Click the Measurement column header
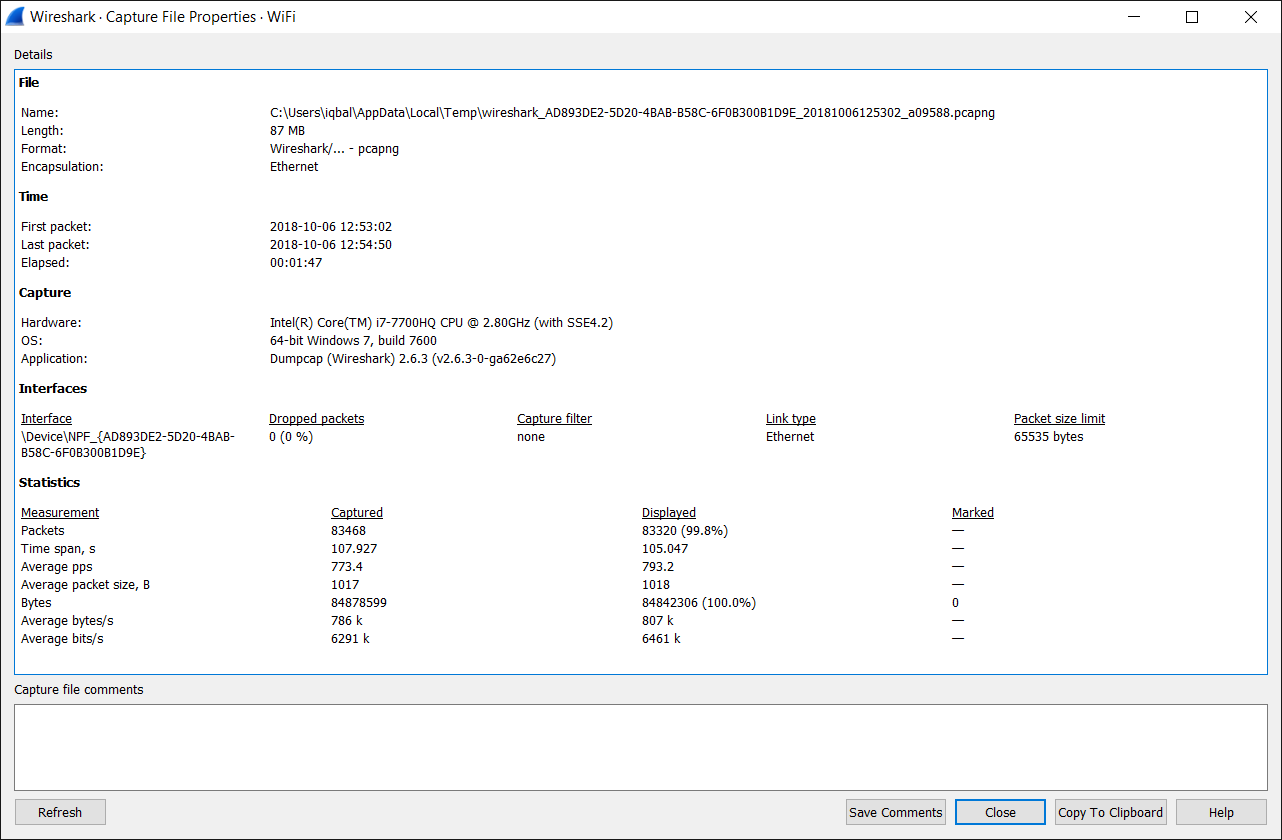 [60, 513]
